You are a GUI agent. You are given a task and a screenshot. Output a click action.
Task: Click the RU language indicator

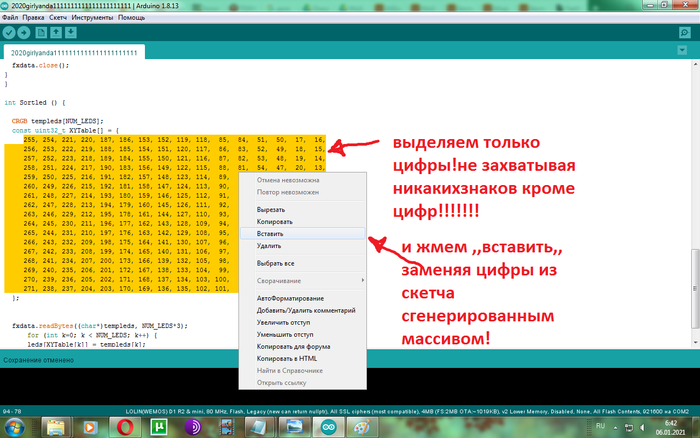point(600,426)
